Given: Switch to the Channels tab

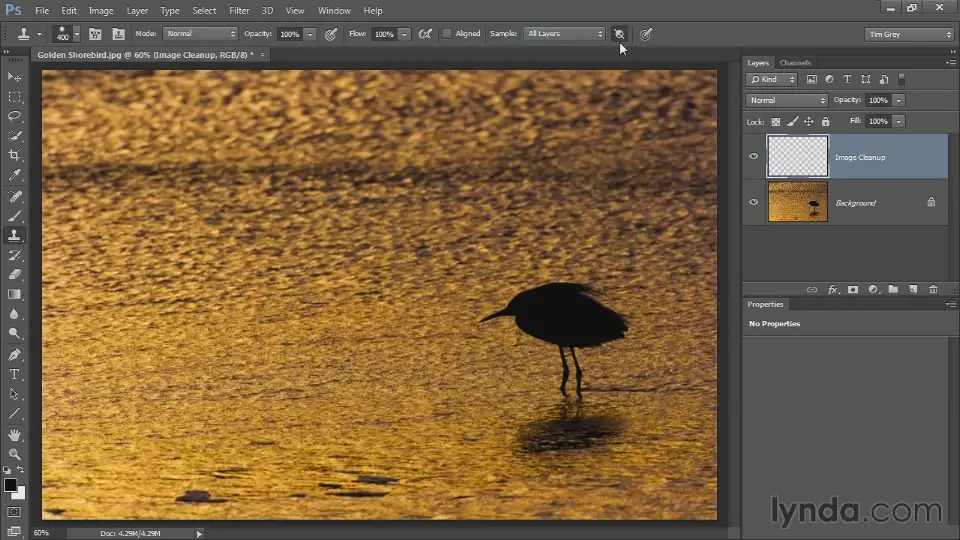Looking at the screenshot, I should [x=795, y=63].
